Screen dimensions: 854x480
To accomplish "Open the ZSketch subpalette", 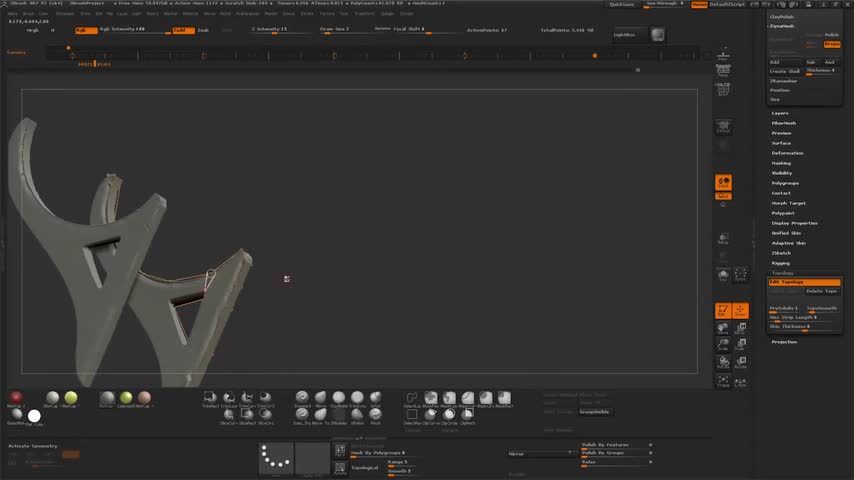I will click(781, 253).
